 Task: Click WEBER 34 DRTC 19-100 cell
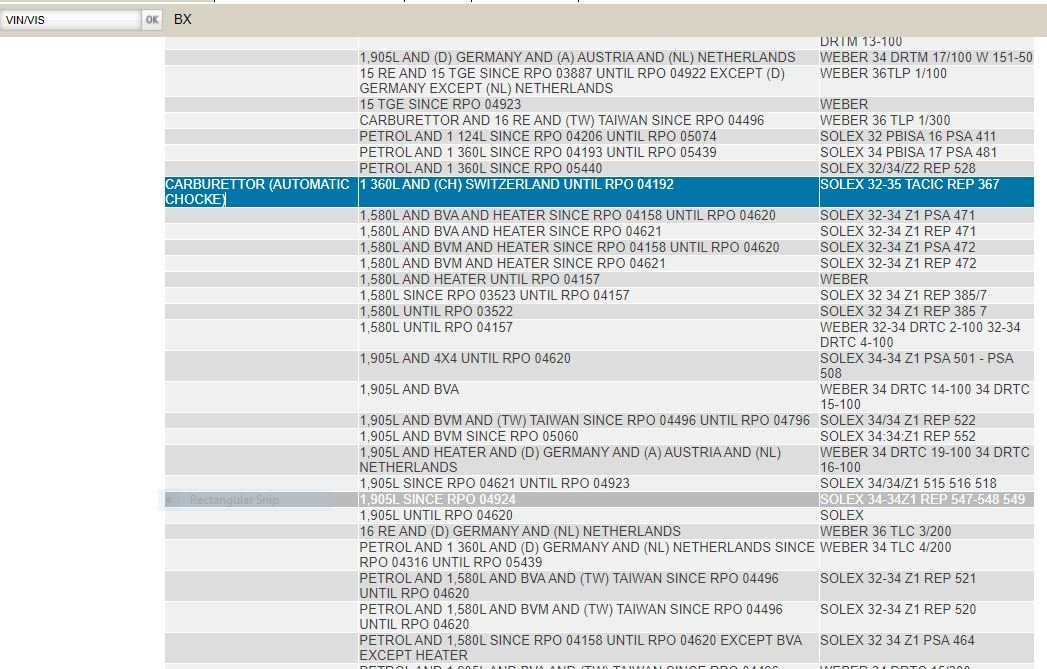click(x=926, y=459)
